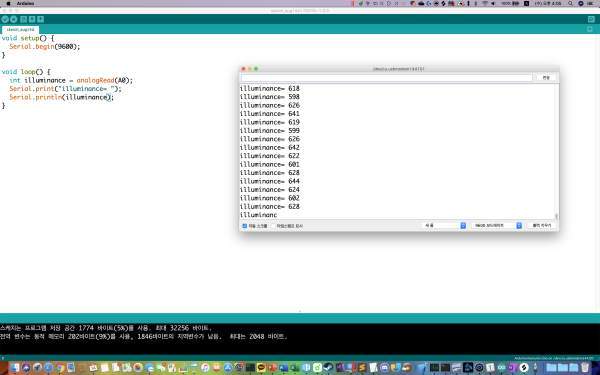The width and height of the screenshot is (600, 375).
Task: Open a sketch with the Open icon
Action: coord(32,19)
